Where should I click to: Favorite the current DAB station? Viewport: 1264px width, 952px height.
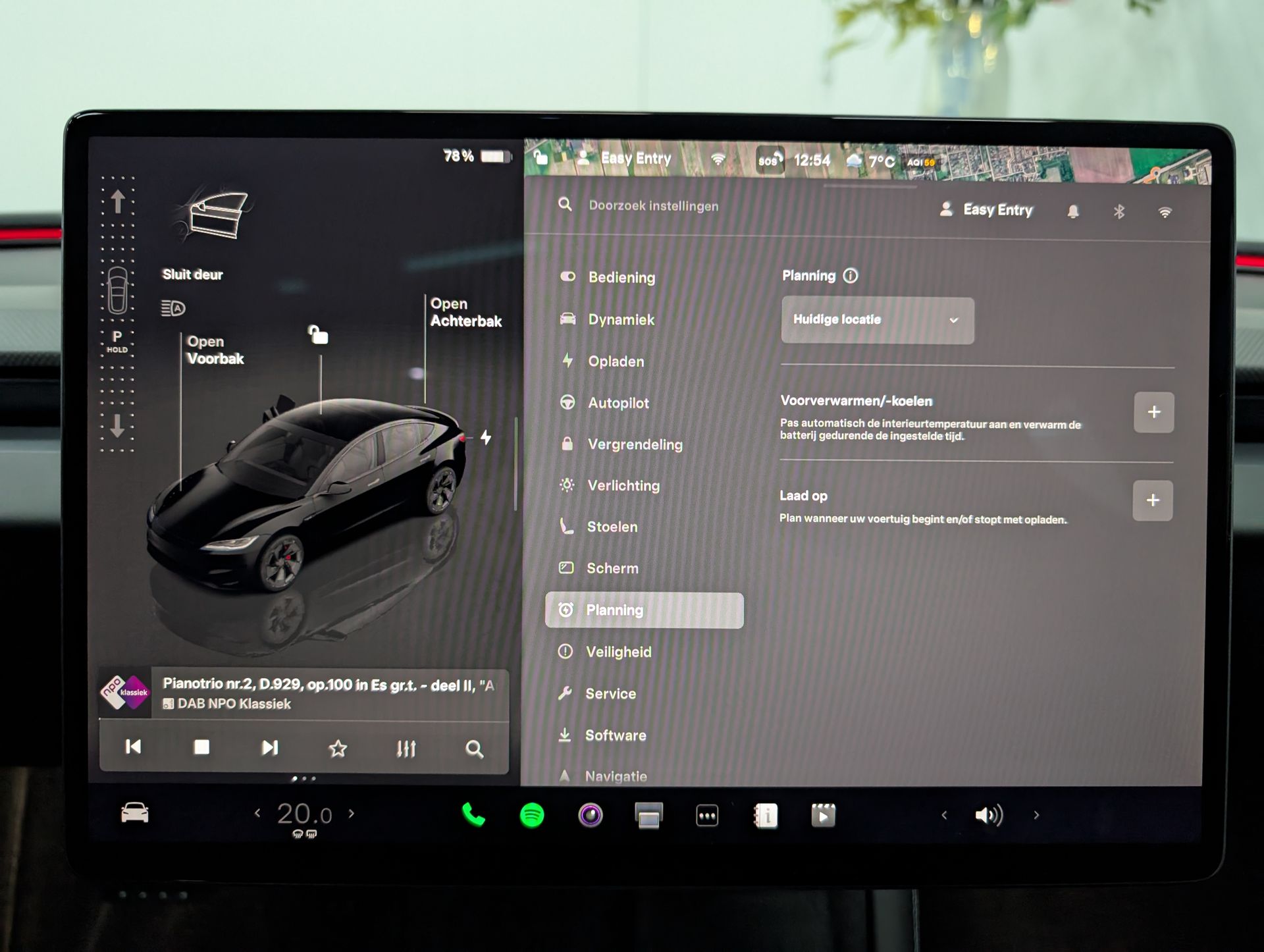(338, 749)
